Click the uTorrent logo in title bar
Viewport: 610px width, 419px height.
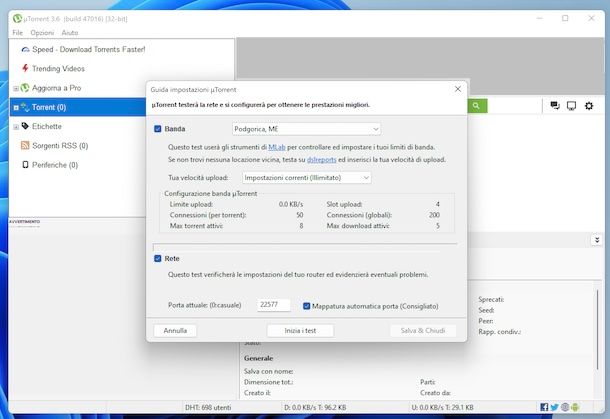point(17,18)
